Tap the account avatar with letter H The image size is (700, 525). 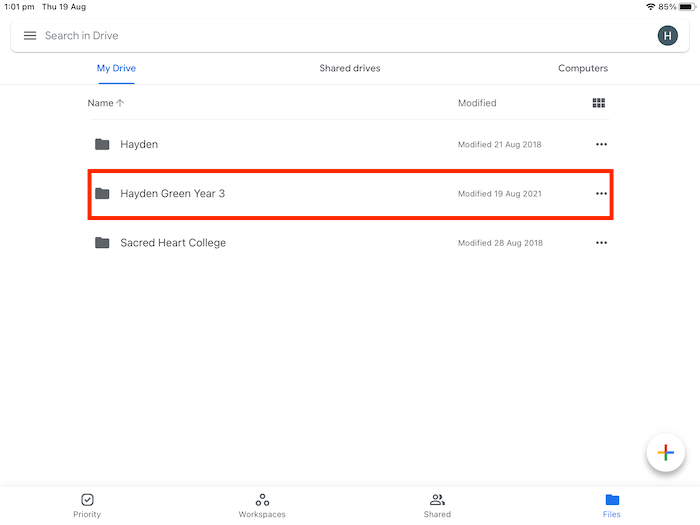coord(667,36)
